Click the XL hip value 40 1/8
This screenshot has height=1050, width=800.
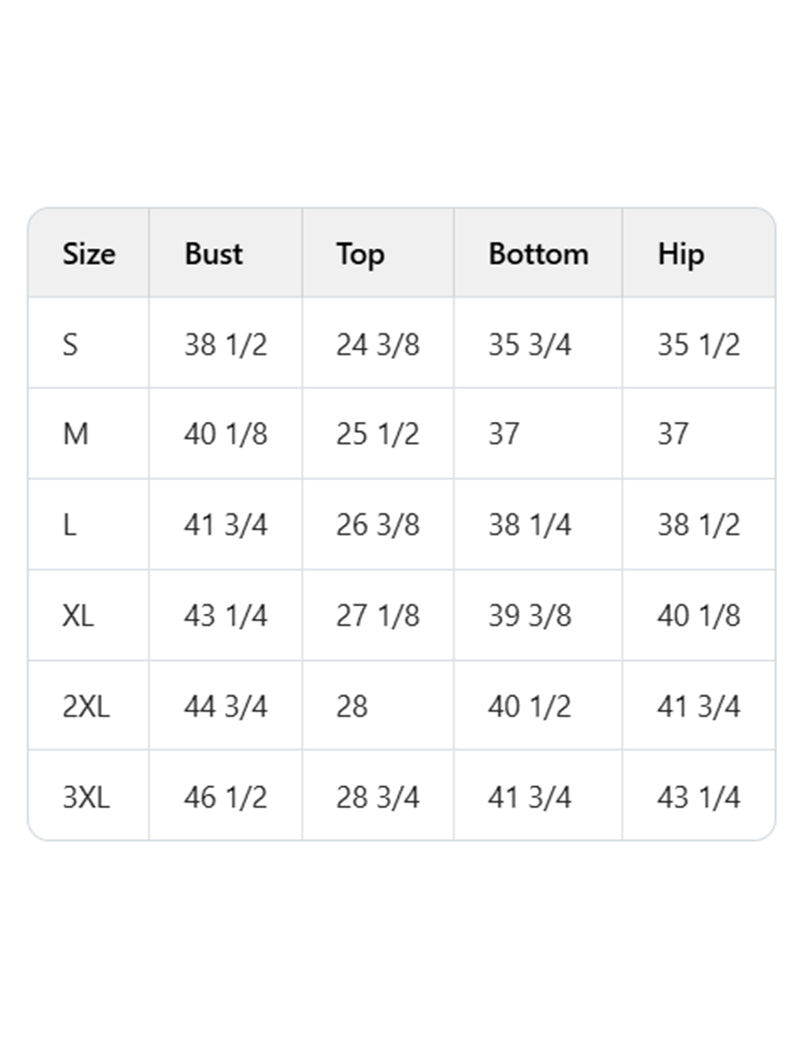point(699,616)
